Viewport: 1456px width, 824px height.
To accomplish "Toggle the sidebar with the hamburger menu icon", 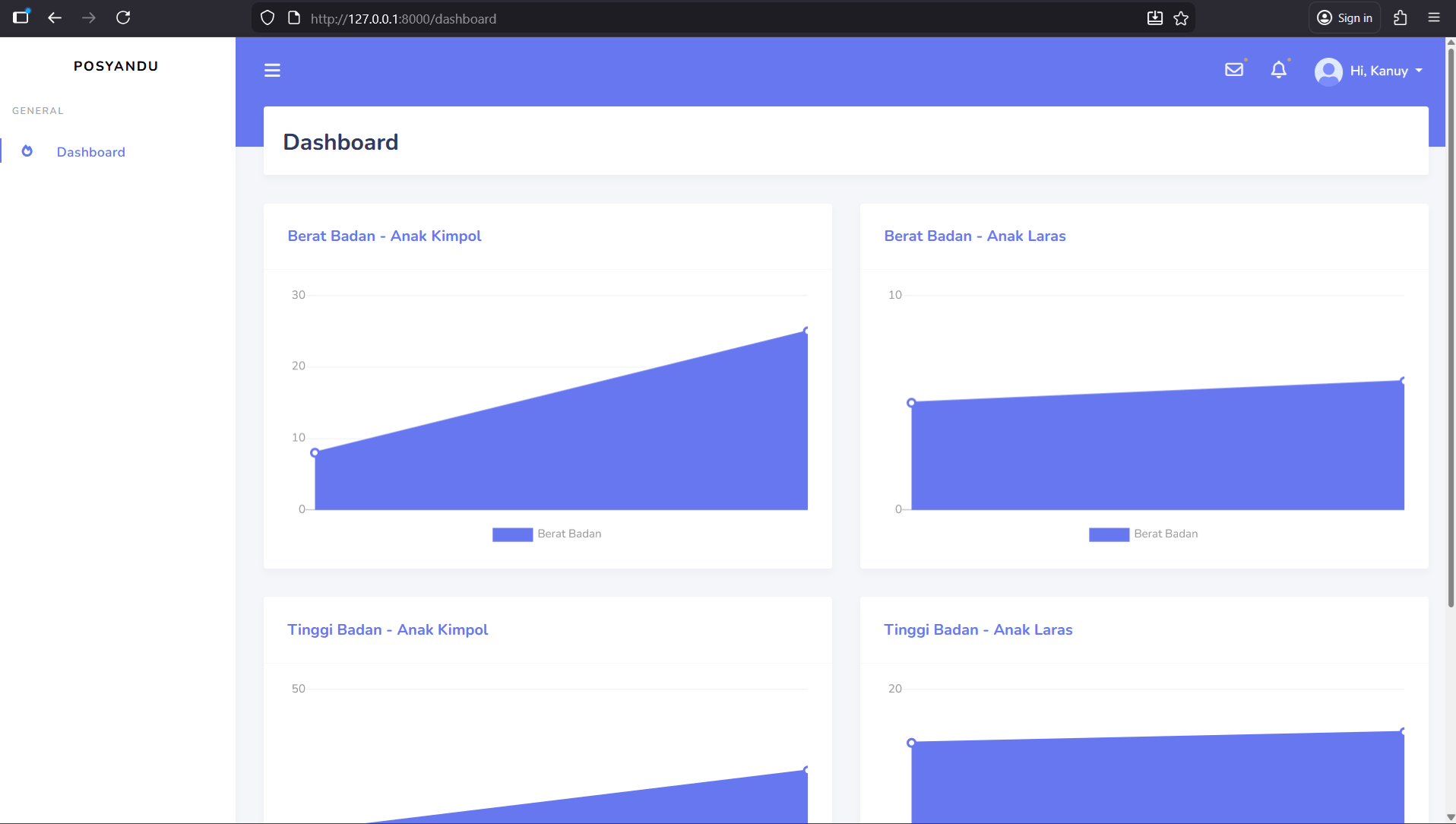I will pyautogui.click(x=272, y=71).
